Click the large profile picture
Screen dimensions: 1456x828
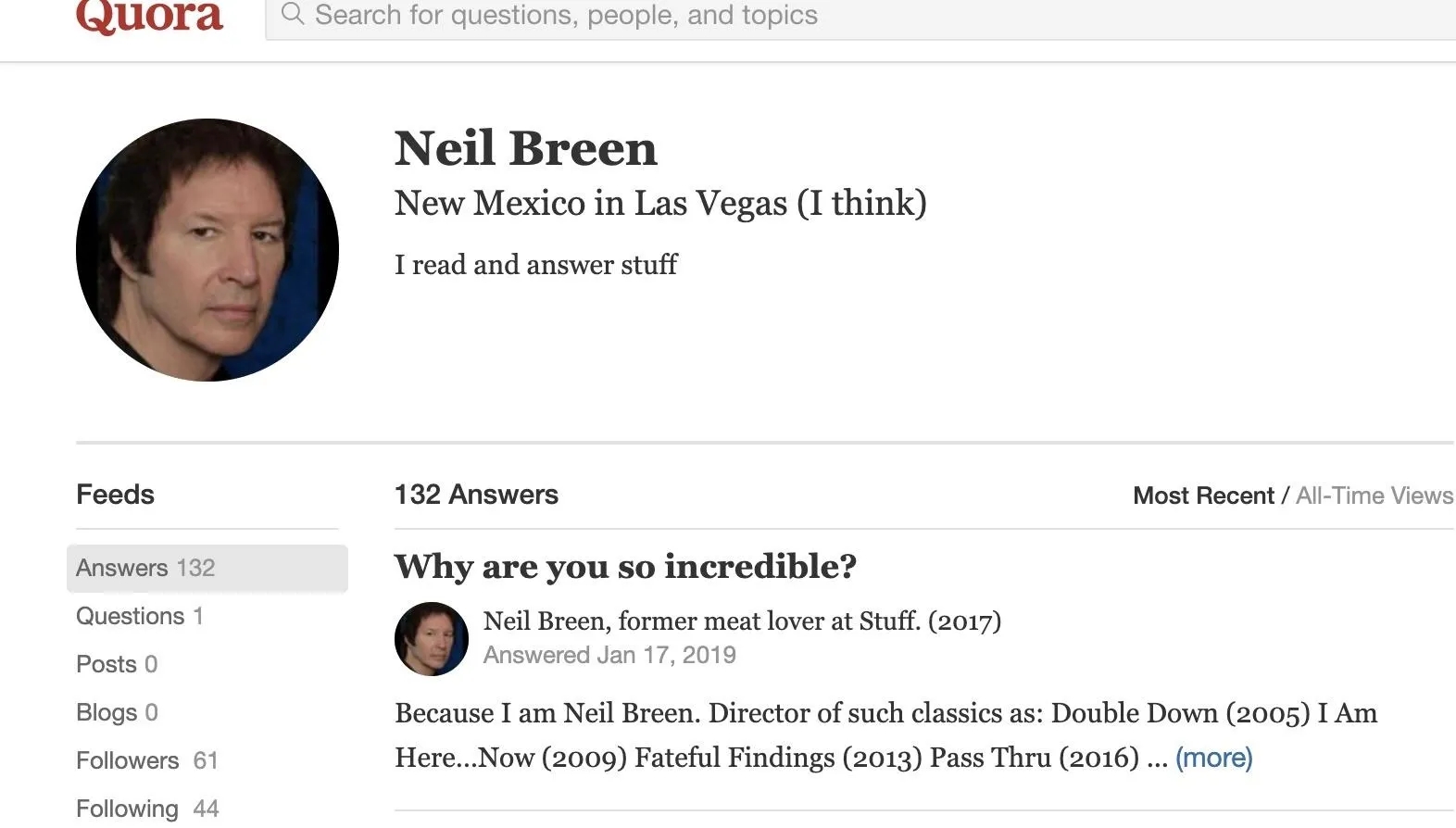tap(207, 250)
